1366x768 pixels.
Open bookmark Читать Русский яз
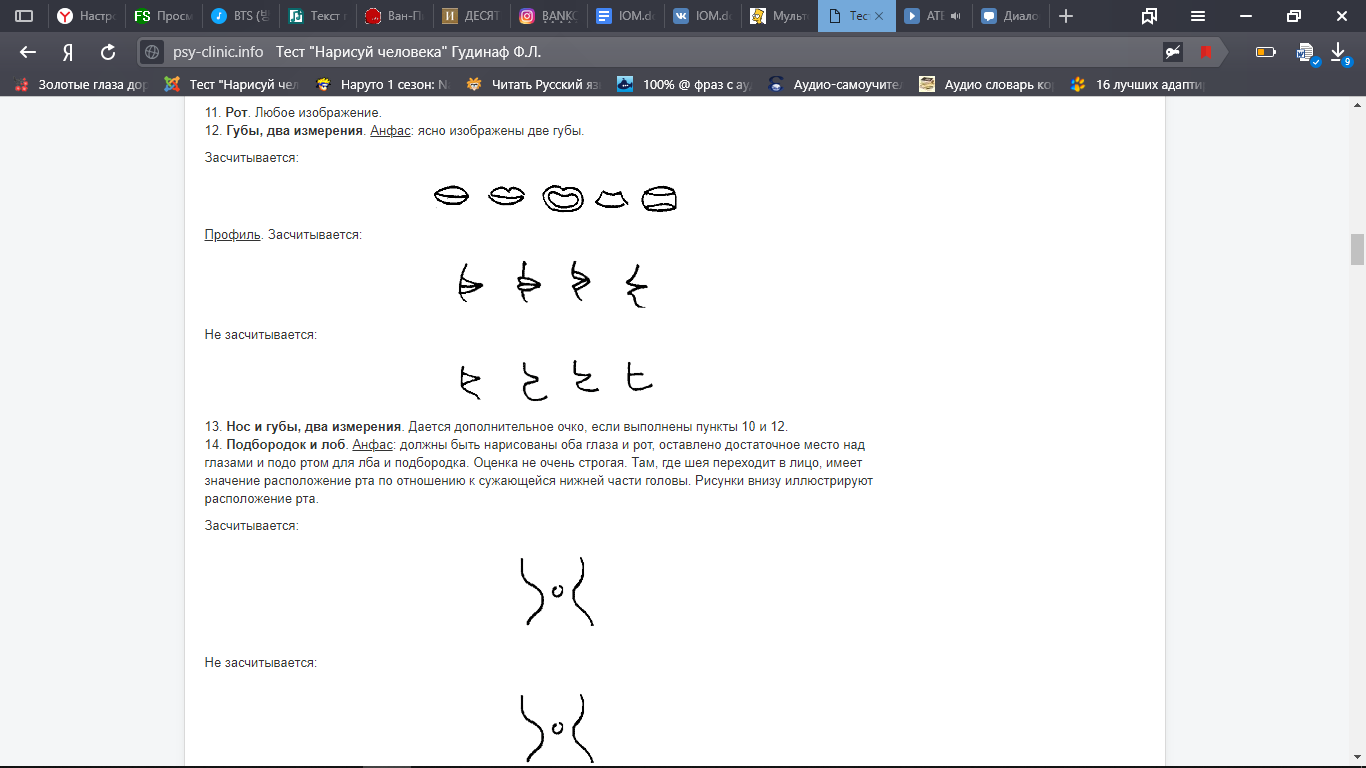(534, 85)
